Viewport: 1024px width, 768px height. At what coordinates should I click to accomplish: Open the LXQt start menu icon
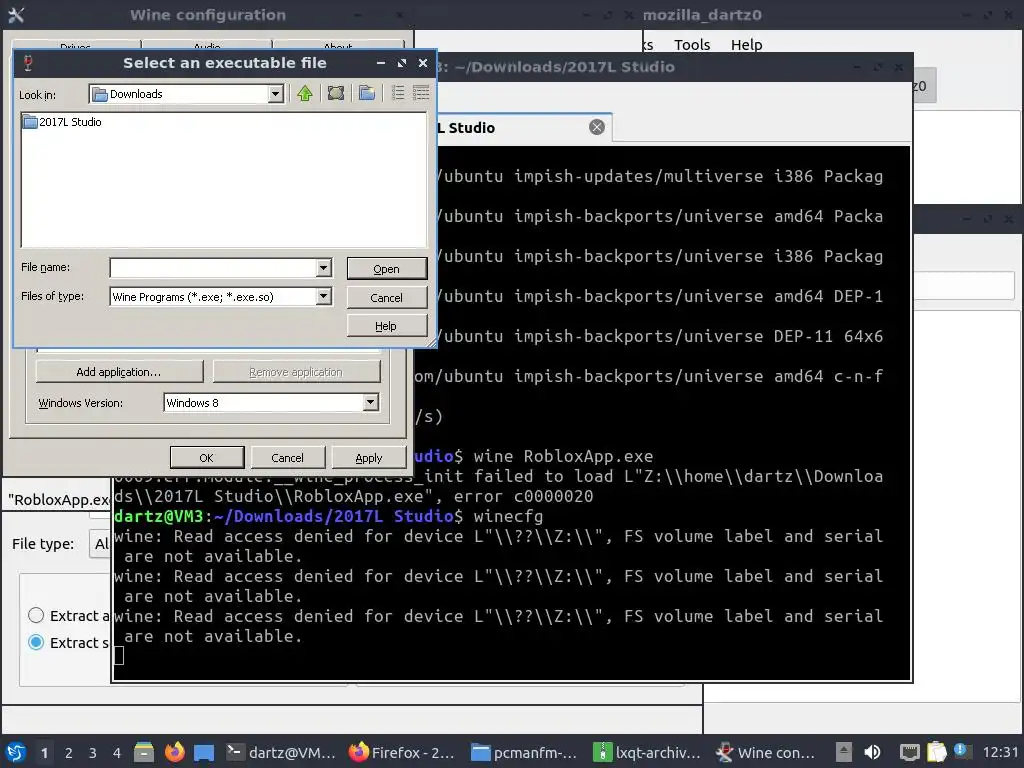click(x=16, y=752)
